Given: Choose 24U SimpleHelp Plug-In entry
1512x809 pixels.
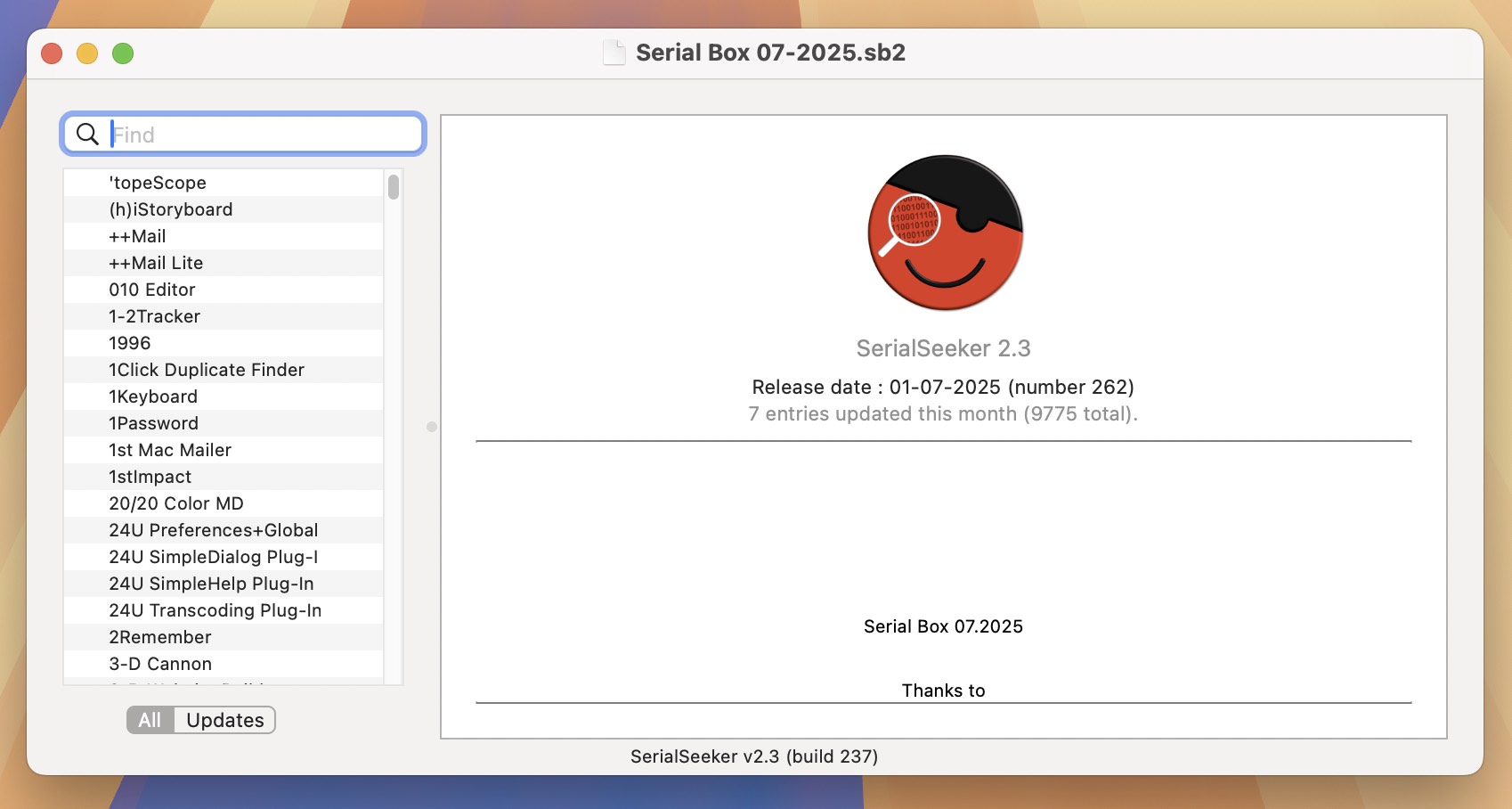Looking at the screenshot, I should click(224, 584).
